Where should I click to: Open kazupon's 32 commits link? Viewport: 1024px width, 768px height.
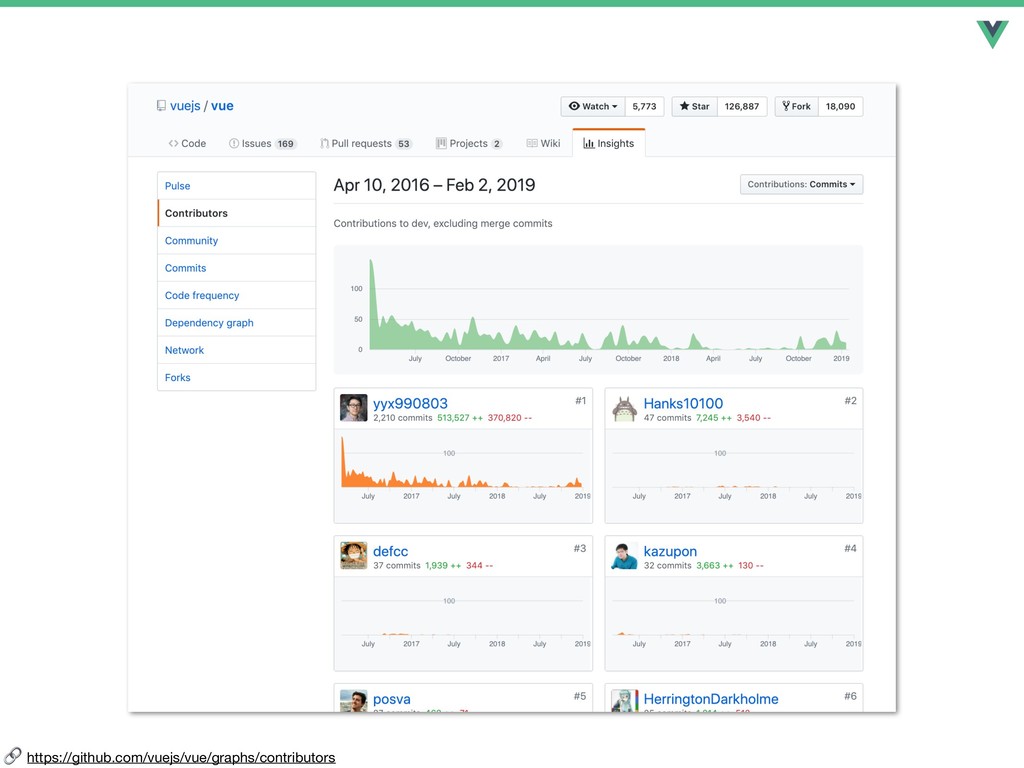point(667,566)
